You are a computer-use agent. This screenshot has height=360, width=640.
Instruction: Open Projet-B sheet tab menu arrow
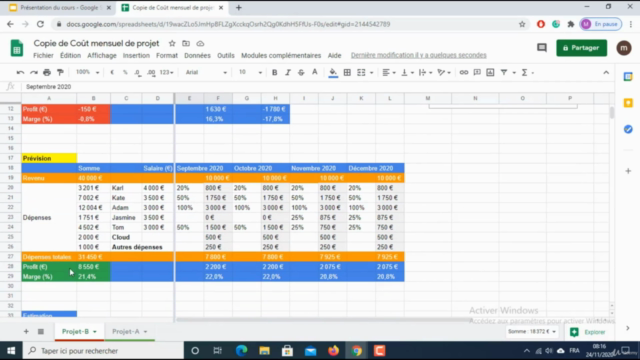[x=95, y=332]
